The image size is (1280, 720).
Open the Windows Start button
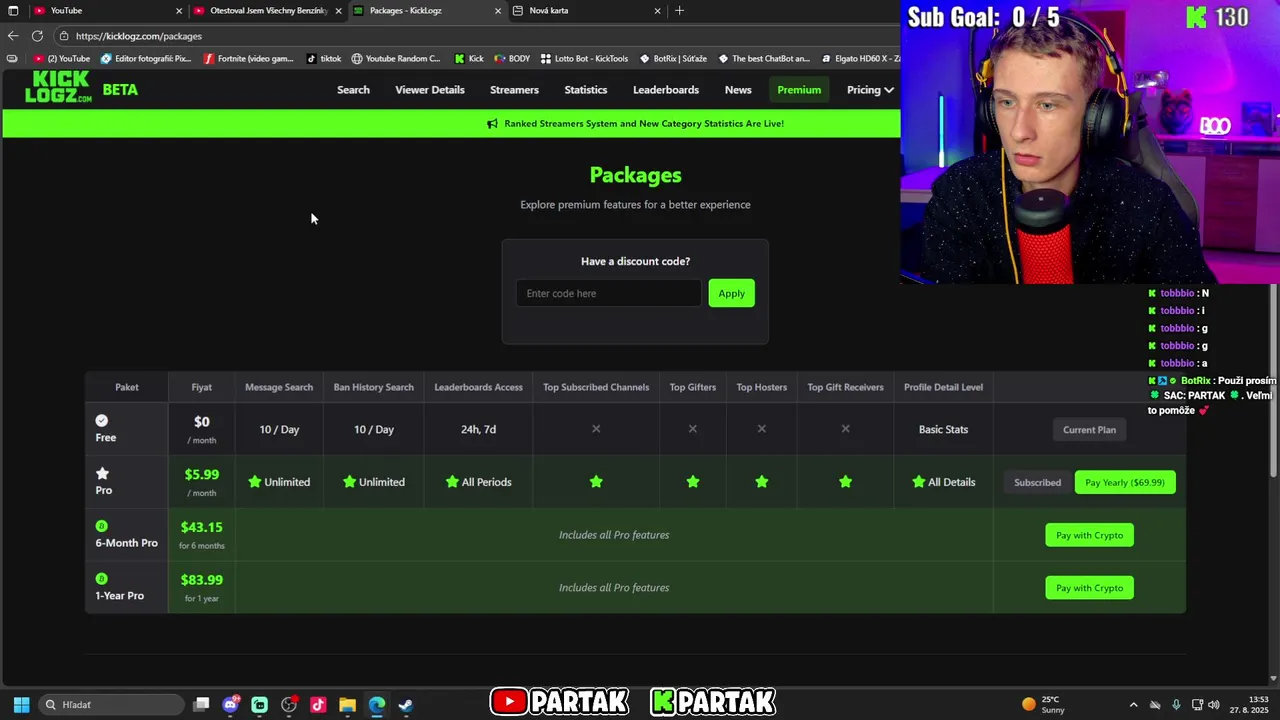pyautogui.click(x=21, y=705)
